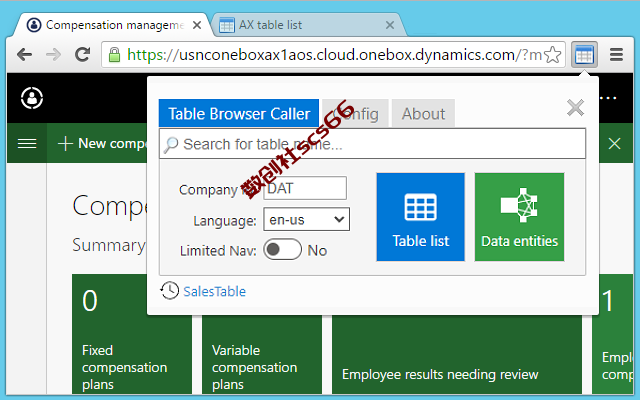
Task: Open the Table Browser Caller tab
Action: click(x=239, y=113)
